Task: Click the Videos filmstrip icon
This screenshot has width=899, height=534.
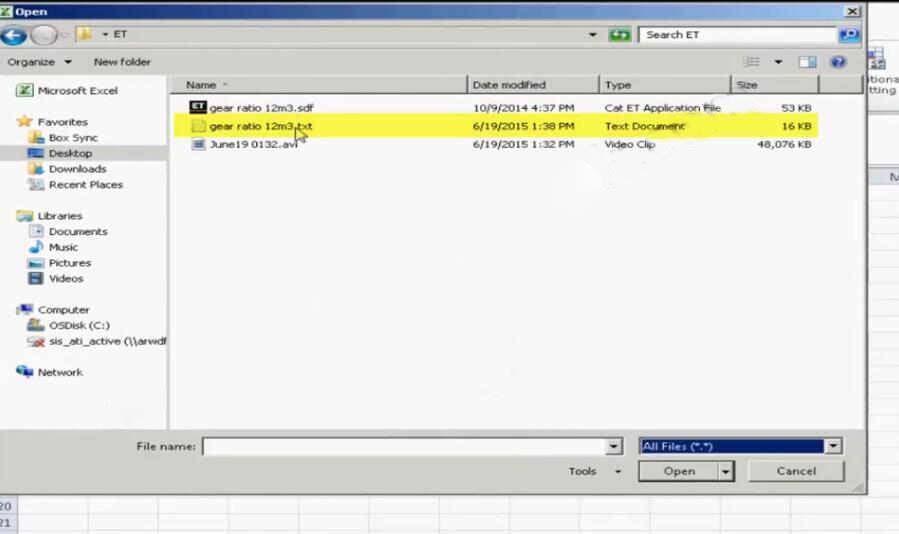Action: tap(36, 278)
